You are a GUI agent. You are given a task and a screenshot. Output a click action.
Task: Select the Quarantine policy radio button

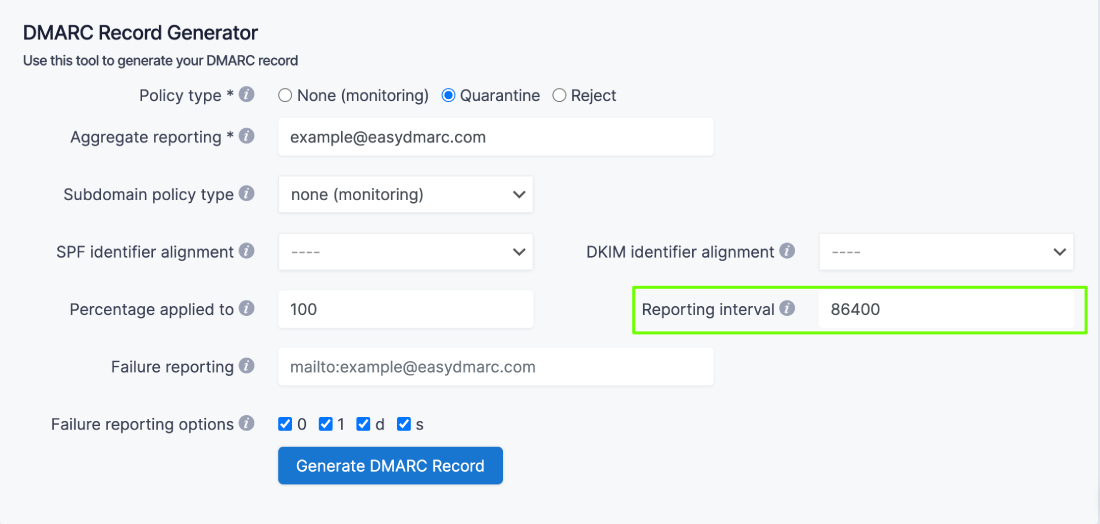449,96
